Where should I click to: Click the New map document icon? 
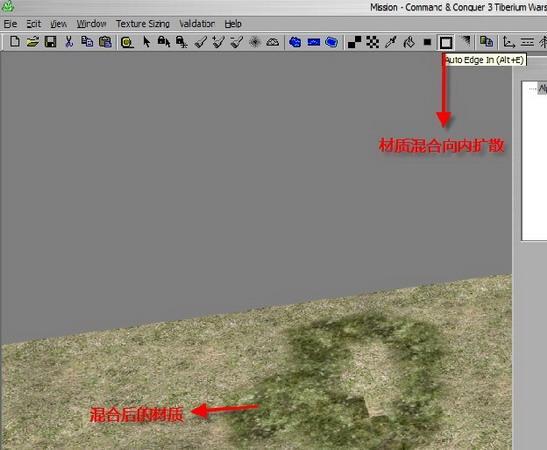pyautogui.click(x=14, y=42)
